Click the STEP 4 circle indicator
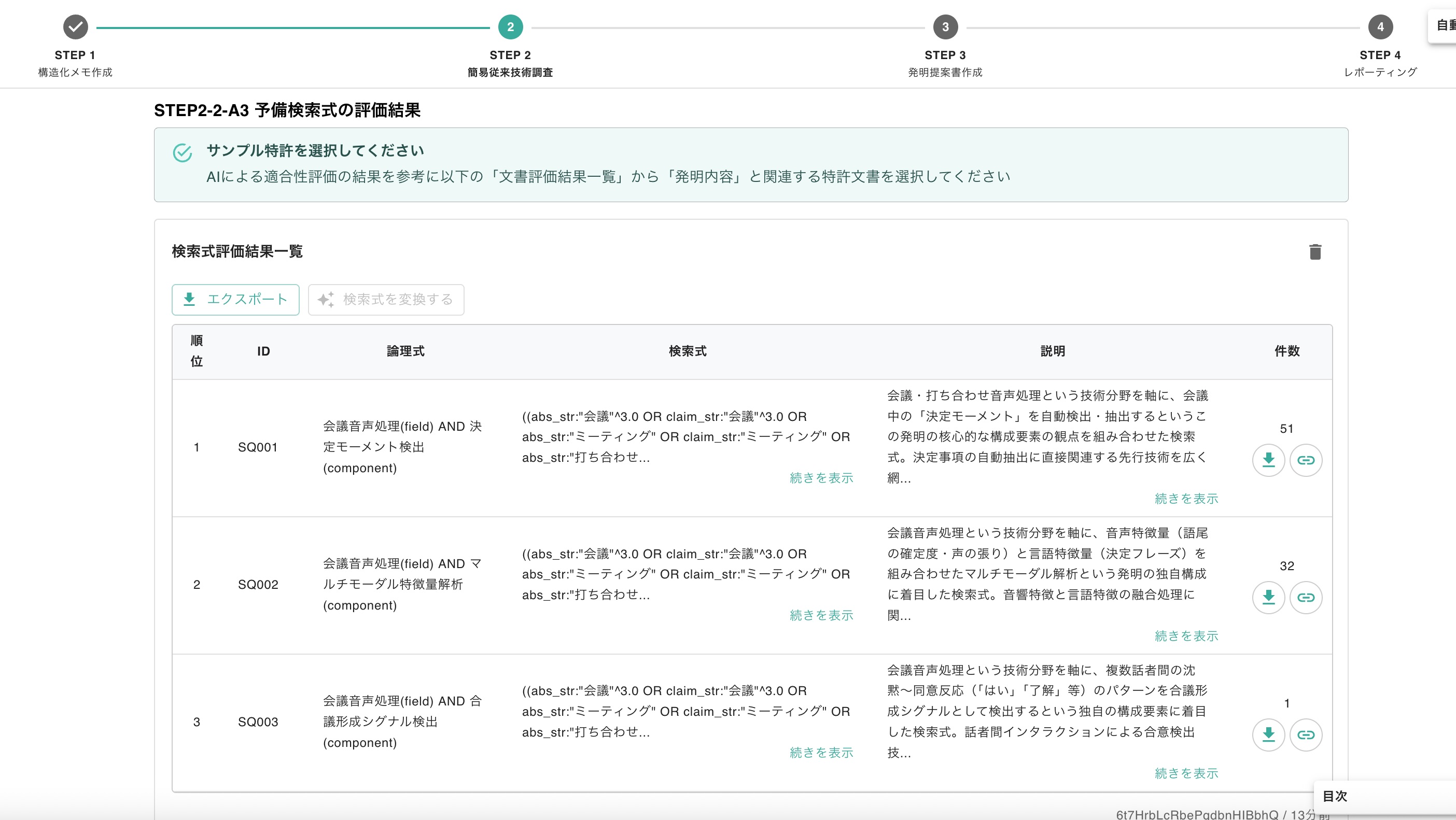 [1380, 26]
